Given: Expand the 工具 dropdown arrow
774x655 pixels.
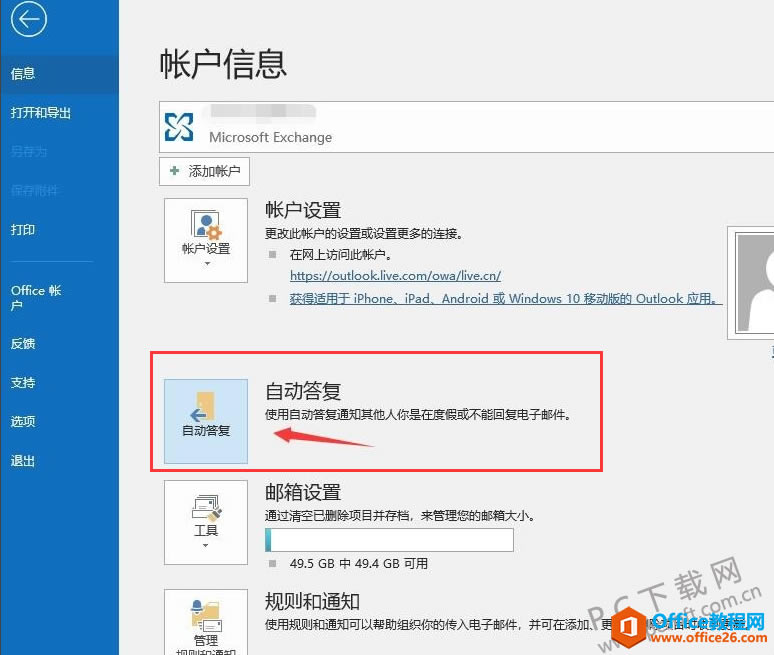Looking at the screenshot, I should [206, 545].
